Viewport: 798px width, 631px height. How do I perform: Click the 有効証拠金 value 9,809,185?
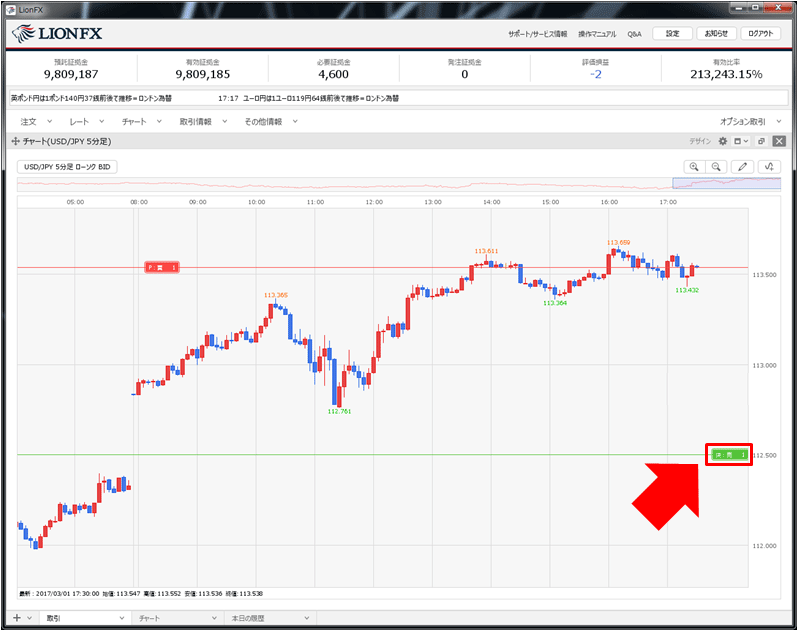pos(203,74)
